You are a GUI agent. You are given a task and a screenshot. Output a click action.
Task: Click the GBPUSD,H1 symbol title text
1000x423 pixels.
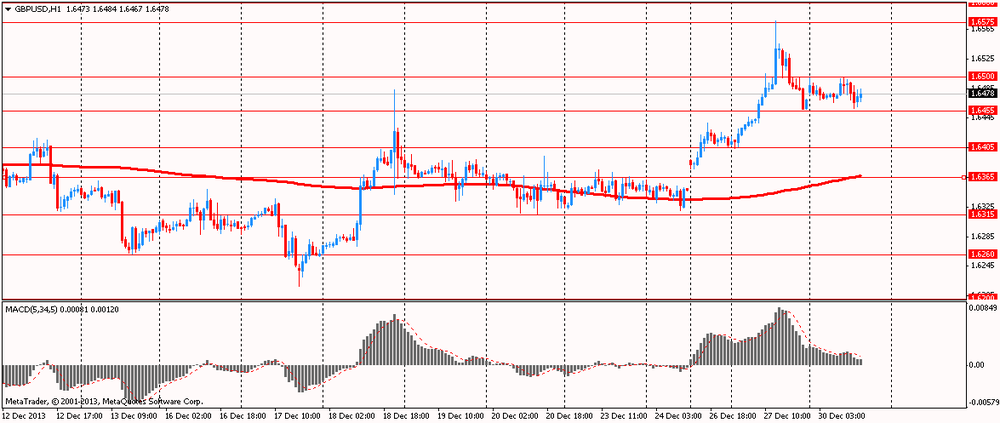[x=36, y=10]
